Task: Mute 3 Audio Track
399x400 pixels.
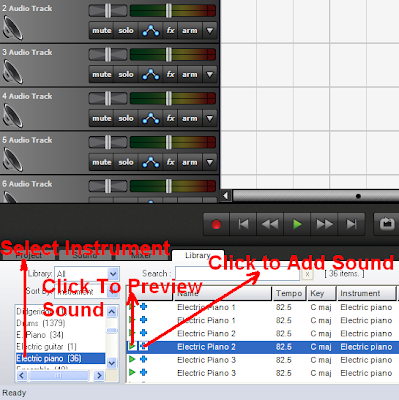Action: tap(102, 75)
